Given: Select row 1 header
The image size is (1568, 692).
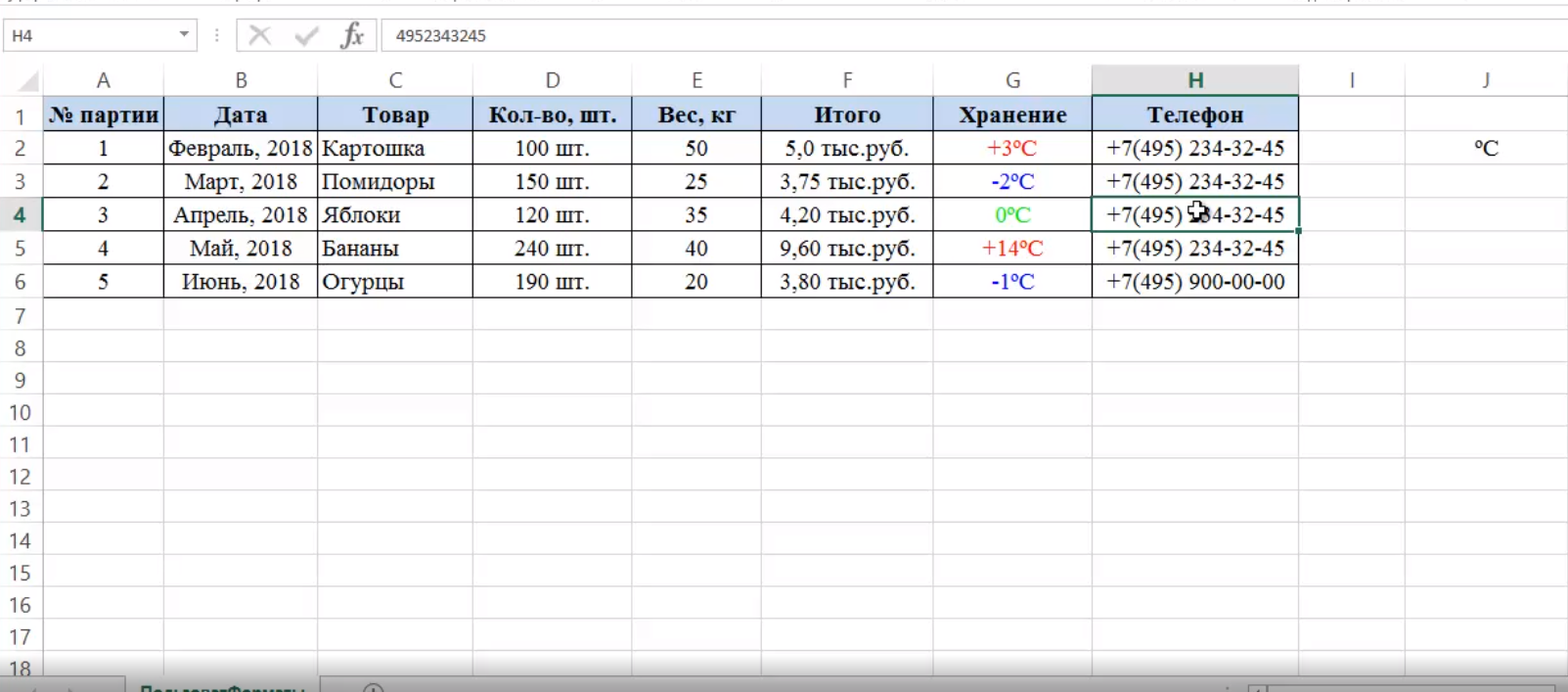Looking at the screenshot, I should 21,115.
